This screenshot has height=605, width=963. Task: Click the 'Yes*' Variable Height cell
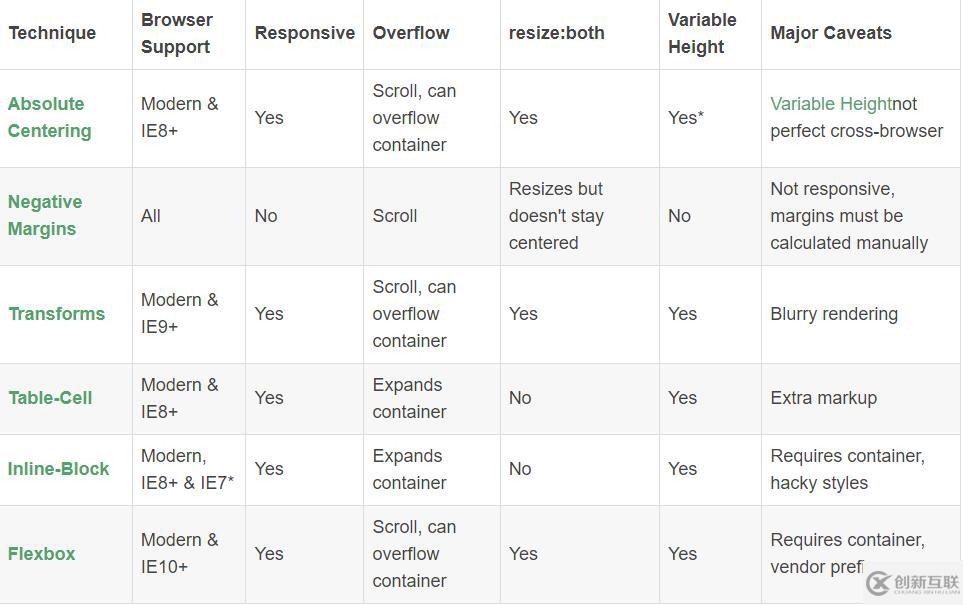(x=686, y=117)
